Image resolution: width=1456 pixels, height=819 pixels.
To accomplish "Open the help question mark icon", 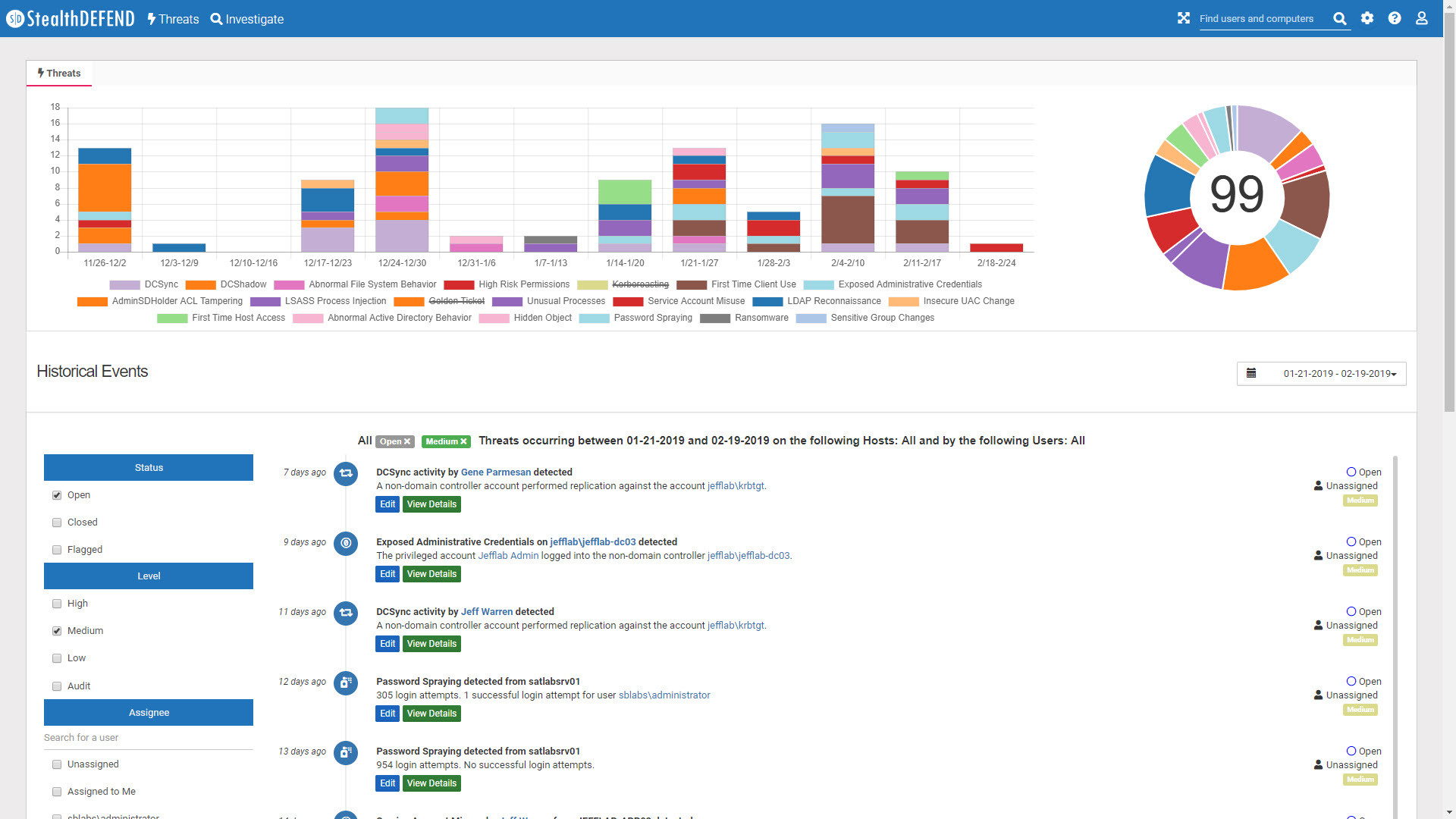I will (1395, 18).
